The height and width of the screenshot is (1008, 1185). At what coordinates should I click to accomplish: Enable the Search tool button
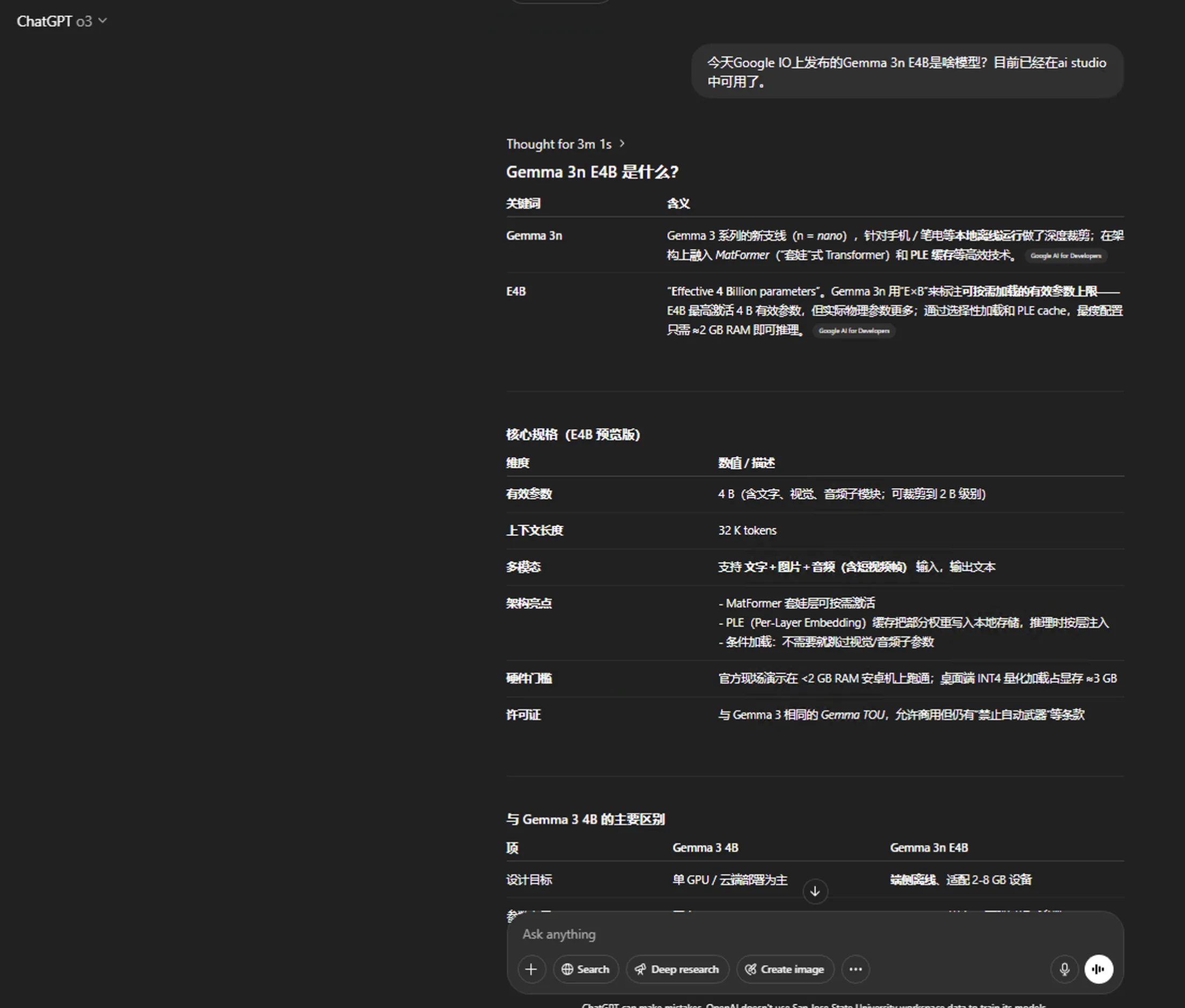coord(586,969)
